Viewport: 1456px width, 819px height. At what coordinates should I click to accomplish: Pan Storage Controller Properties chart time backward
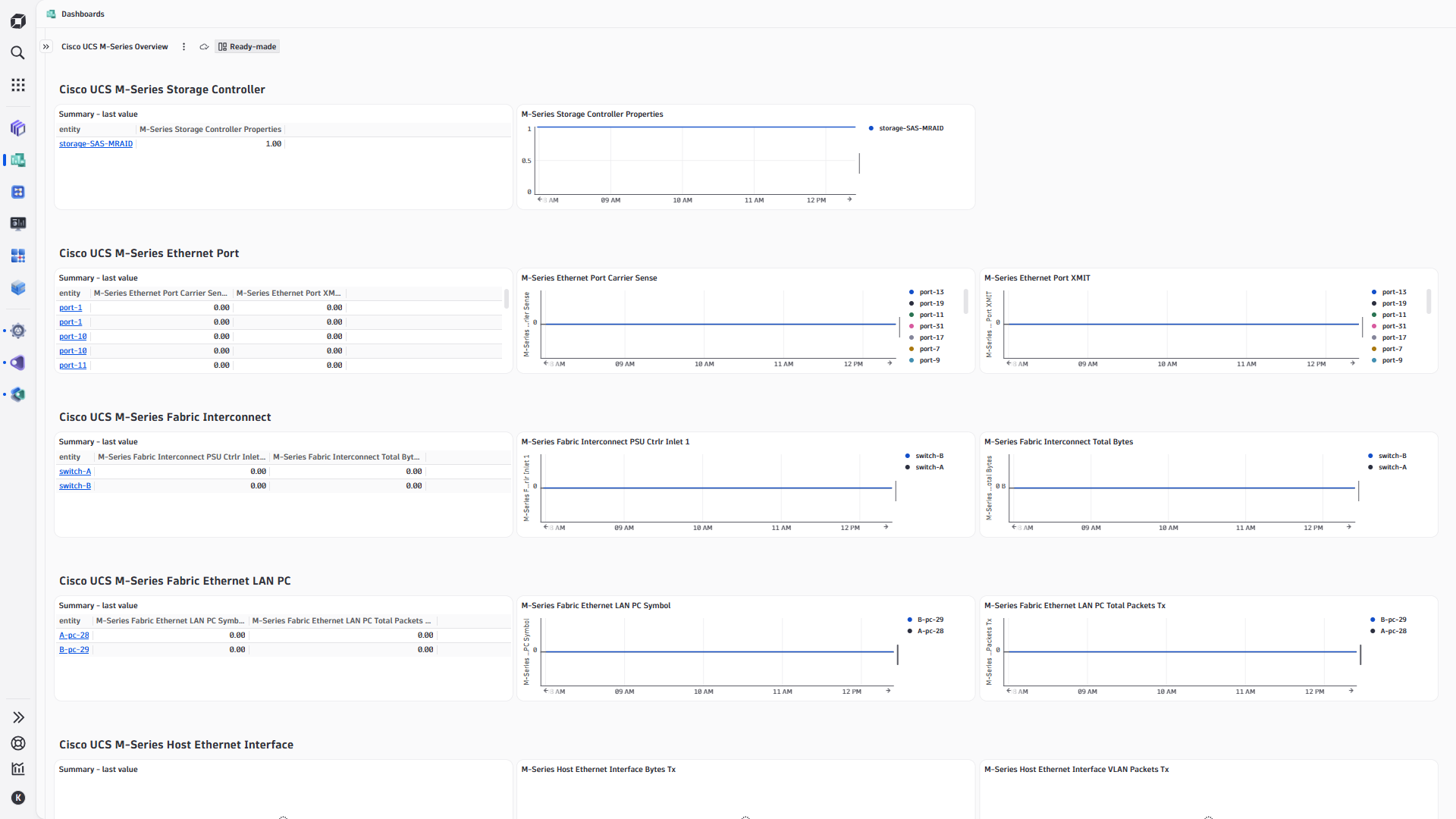pyautogui.click(x=540, y=199)
